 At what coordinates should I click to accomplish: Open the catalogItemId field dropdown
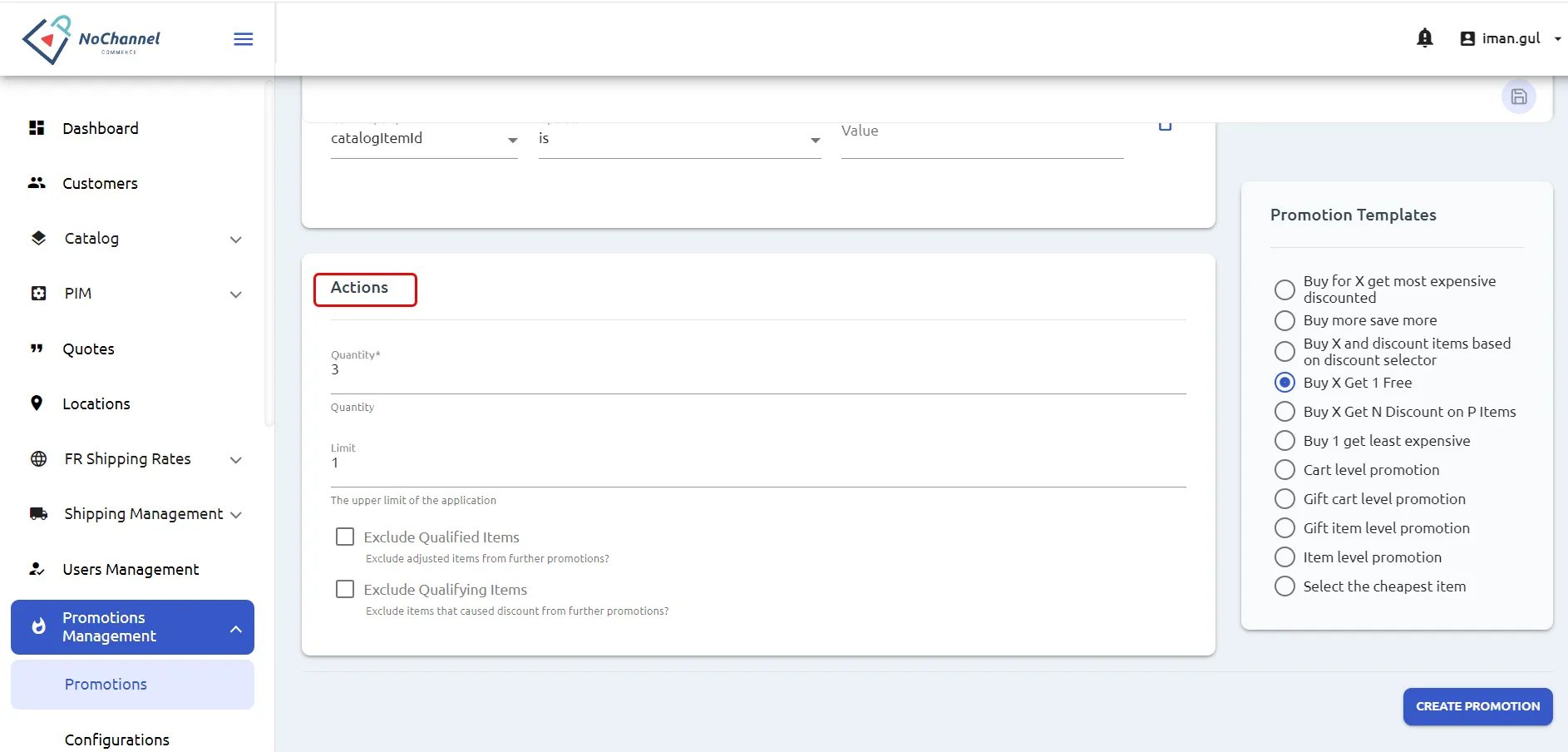point(424,139)
